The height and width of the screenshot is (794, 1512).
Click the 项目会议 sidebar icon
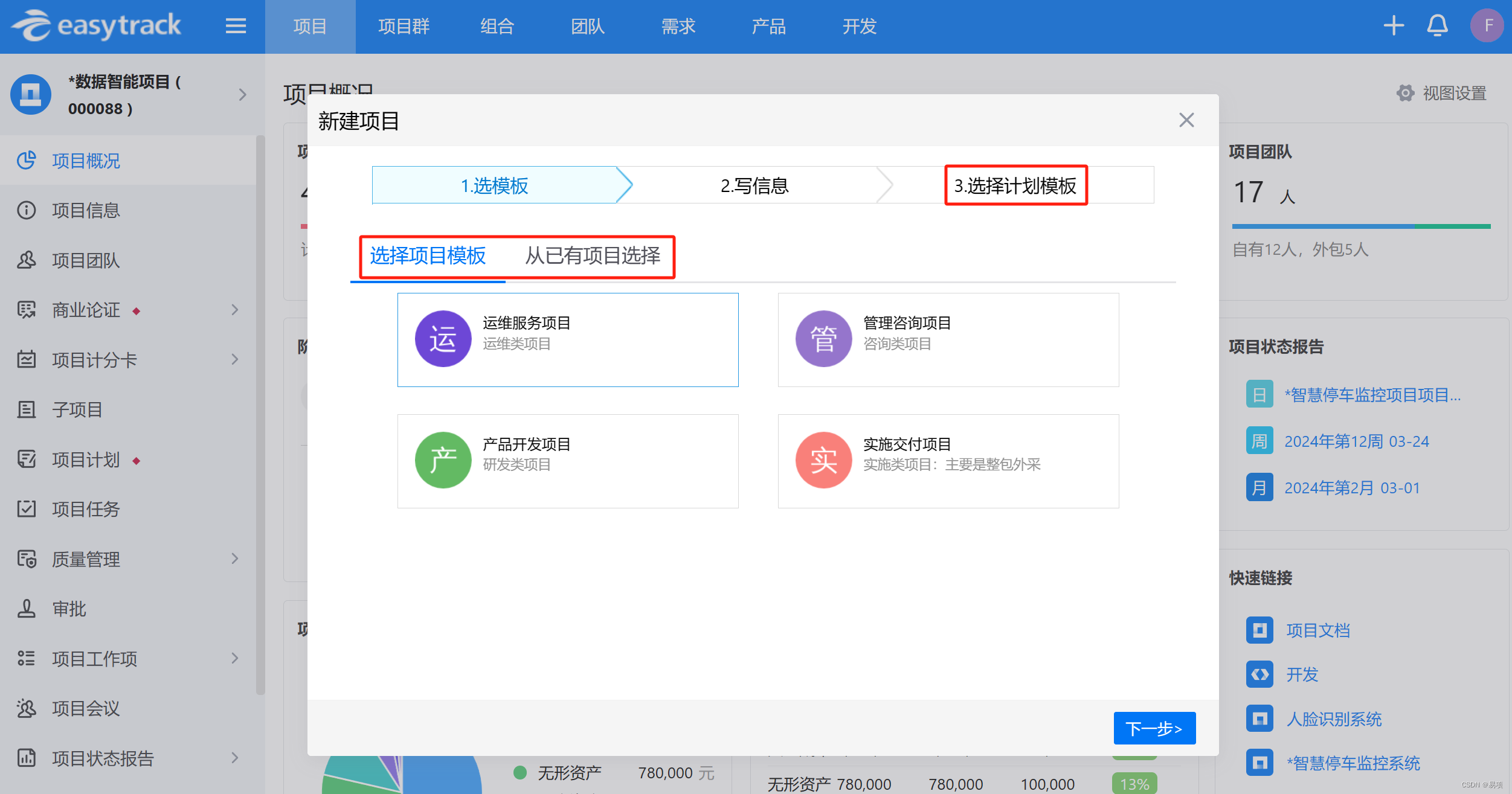pyautogui.click(x=27, y=708)
